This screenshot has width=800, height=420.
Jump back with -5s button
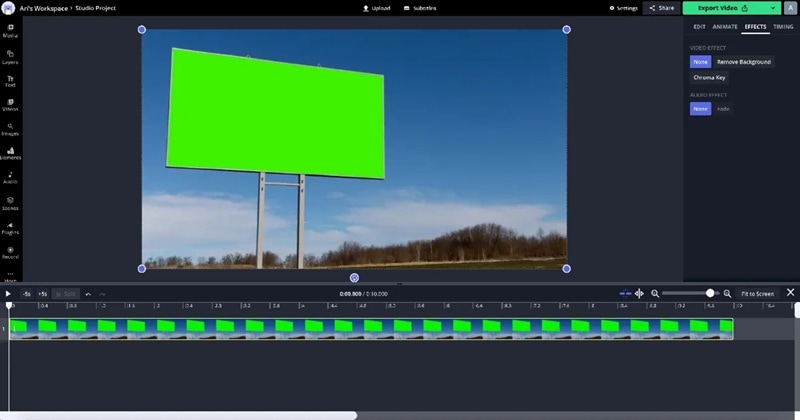(x=27, y=294)
